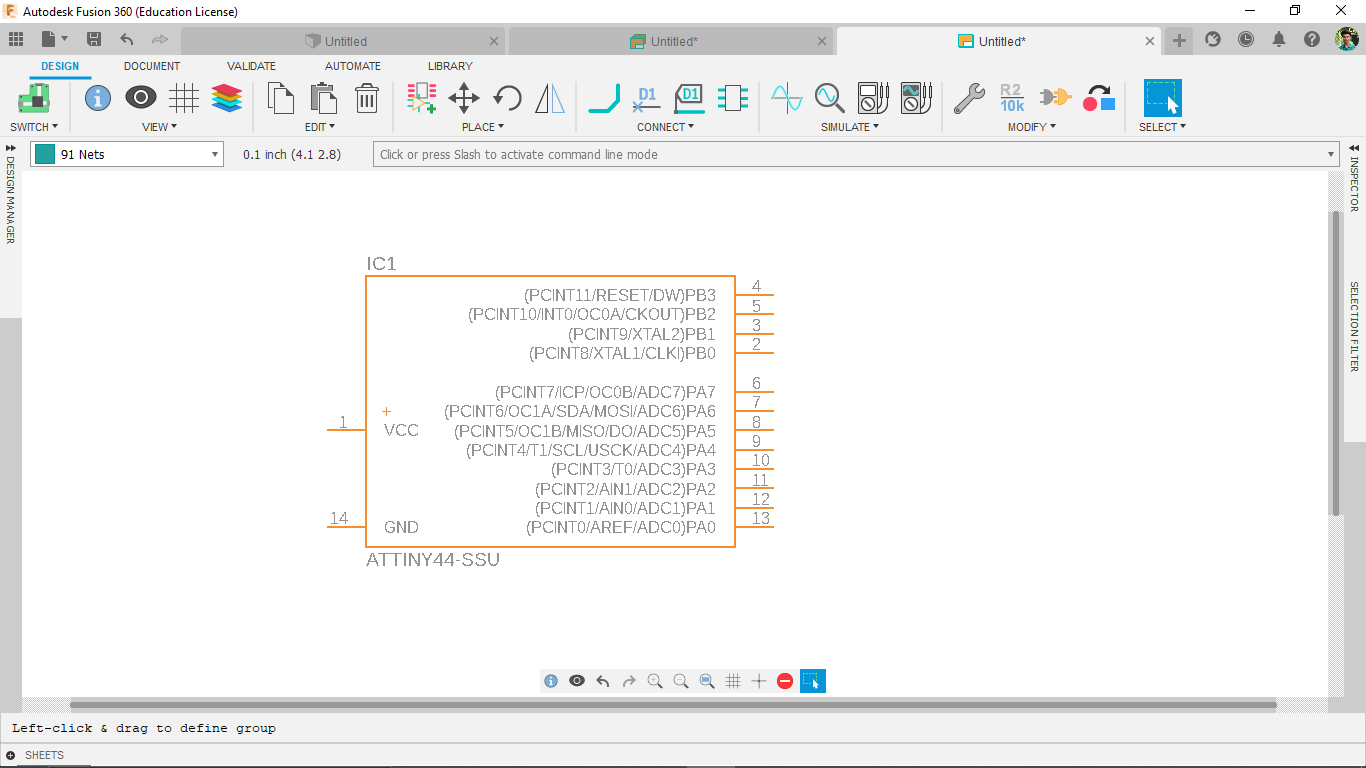Switch to the AUTOMATE ribbon tab

coord(353,66)
